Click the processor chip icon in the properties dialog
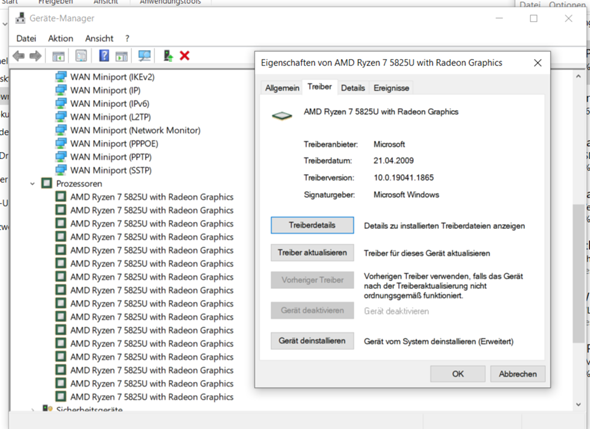This screenshot has width=590, height=429. (x=282, y=116)
